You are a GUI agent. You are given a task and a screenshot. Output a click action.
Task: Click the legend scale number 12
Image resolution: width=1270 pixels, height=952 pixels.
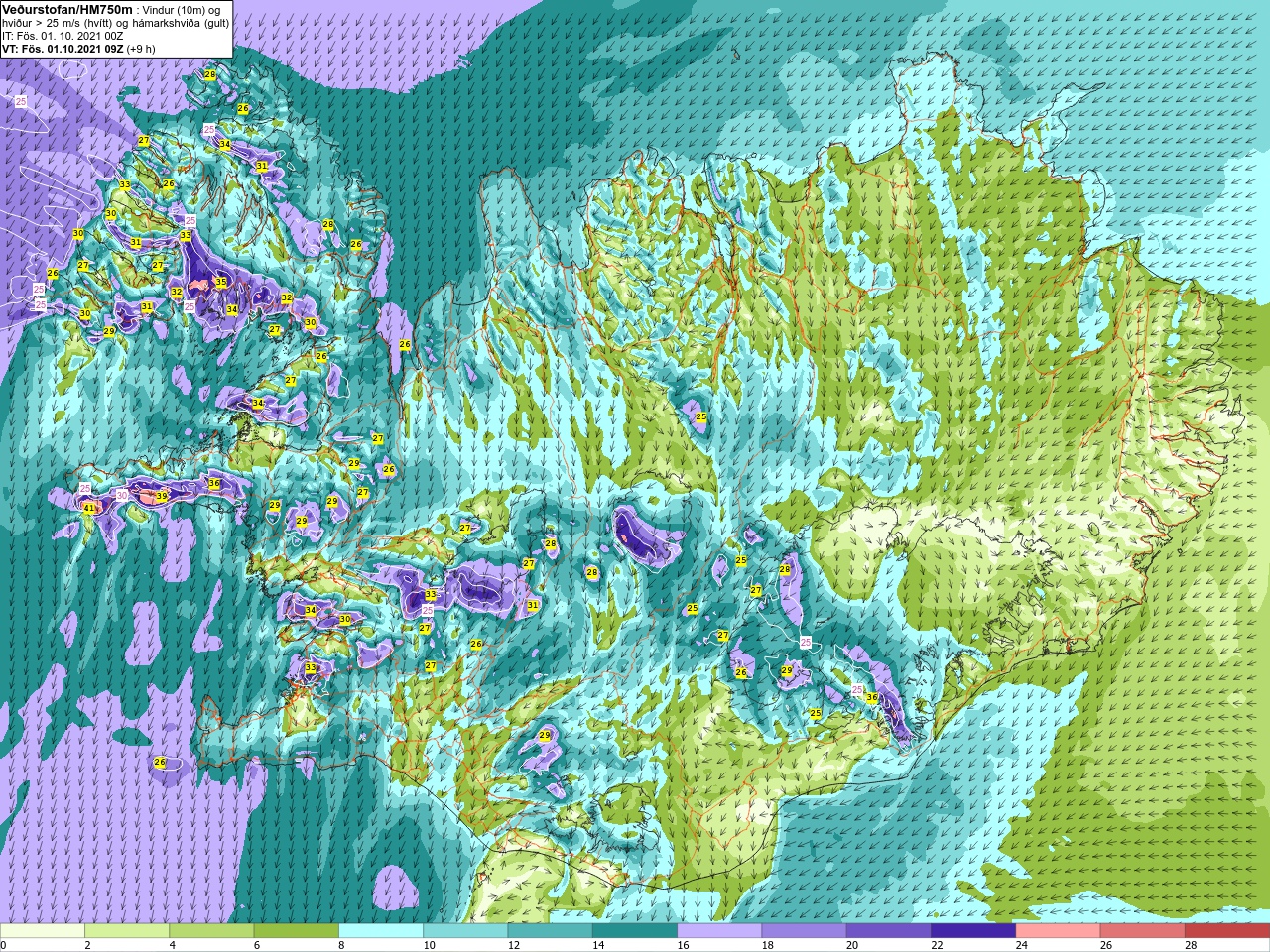coord(513,945)
